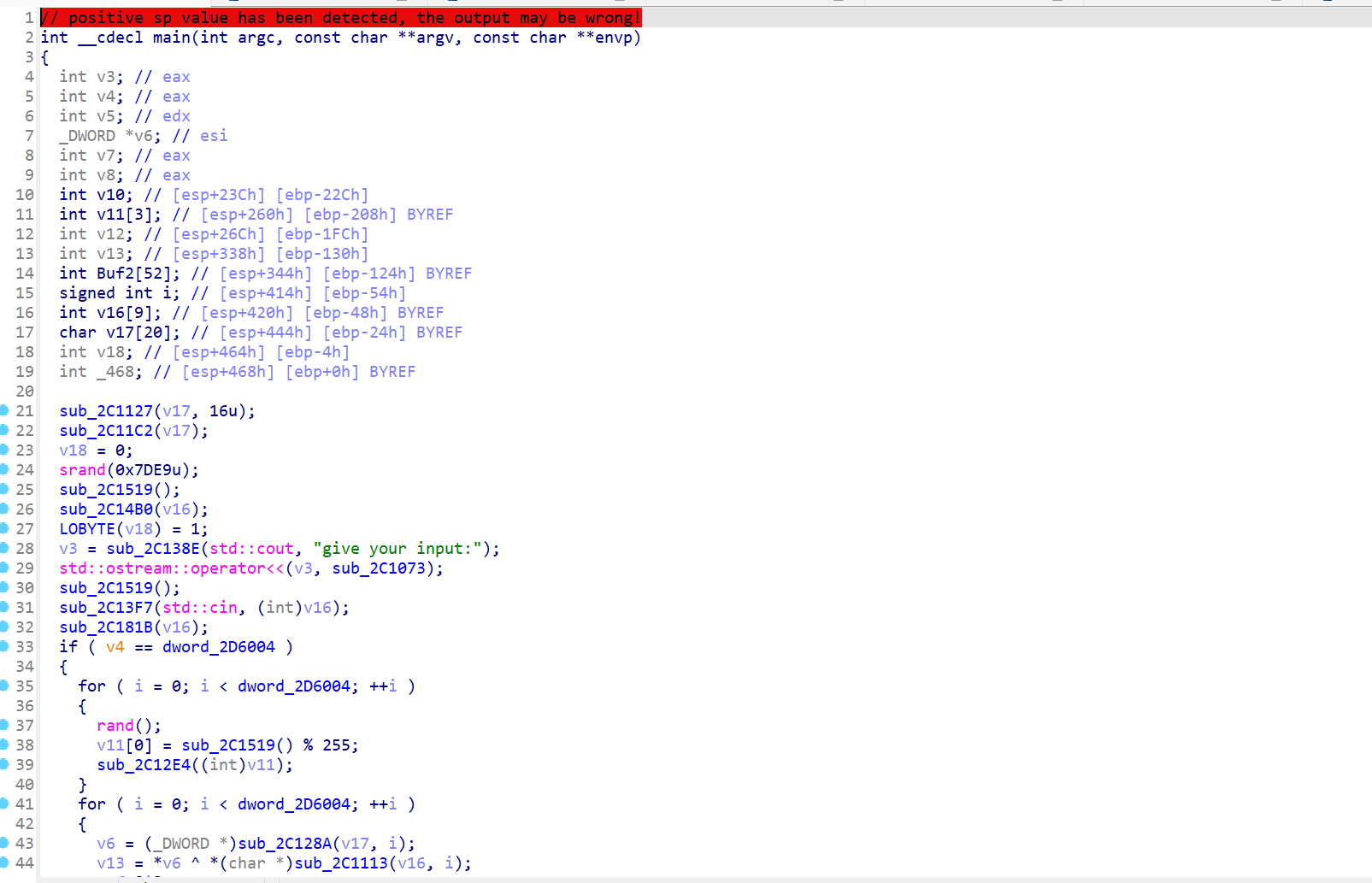Click dword_2D6004 in the for loop on line 41
The height and width of the screenshot is (883, 1372).
click(x=294, y=804)
